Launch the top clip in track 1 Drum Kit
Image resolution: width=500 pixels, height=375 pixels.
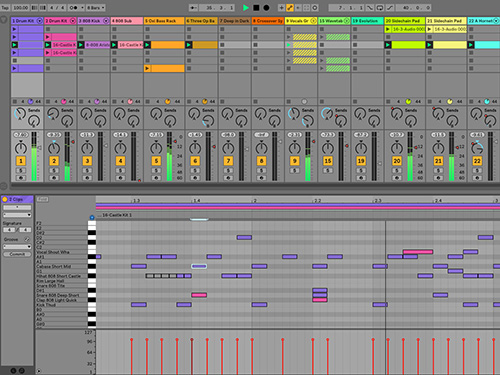14,29
